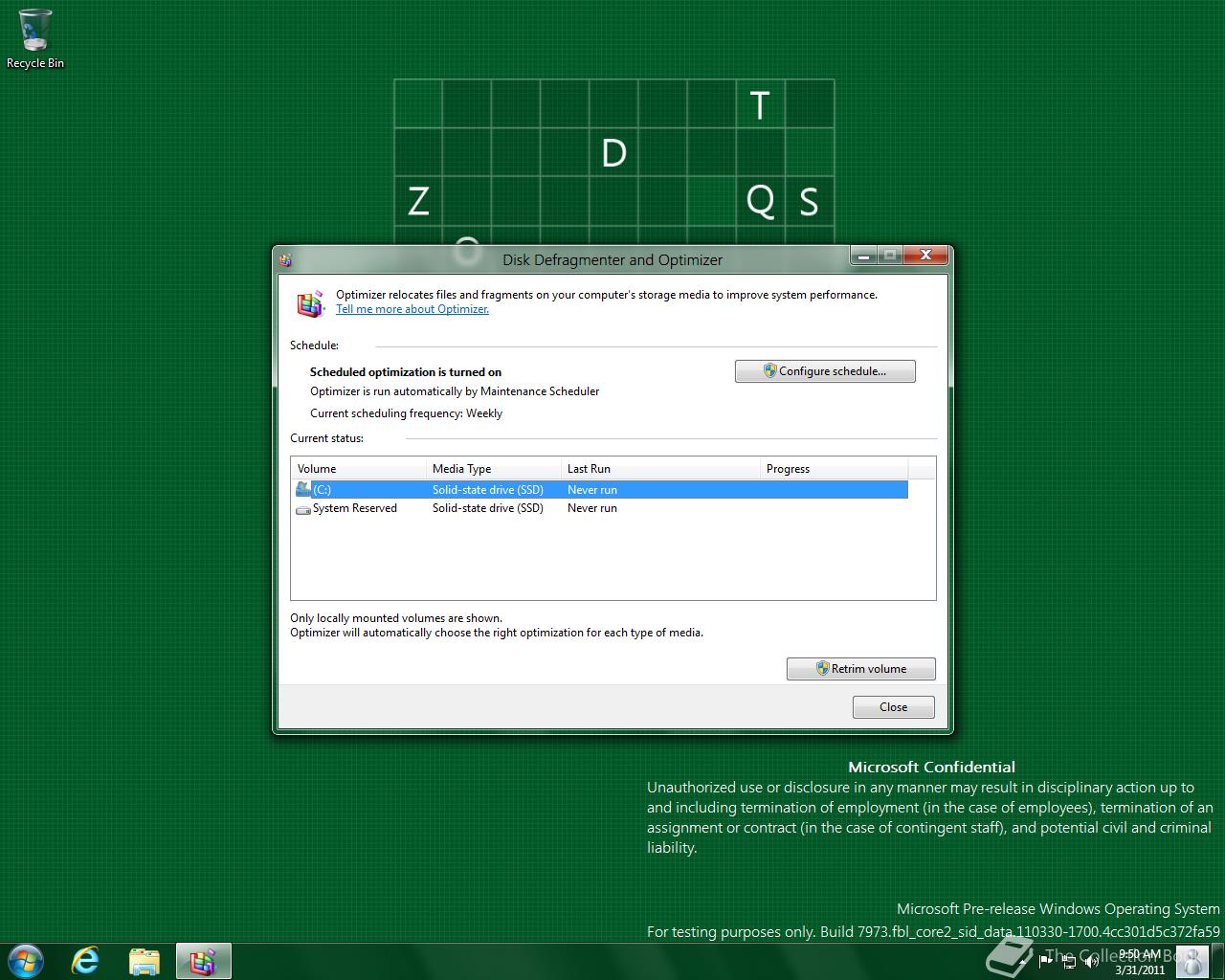Minimize the Disk Defragmenter window

864,256
